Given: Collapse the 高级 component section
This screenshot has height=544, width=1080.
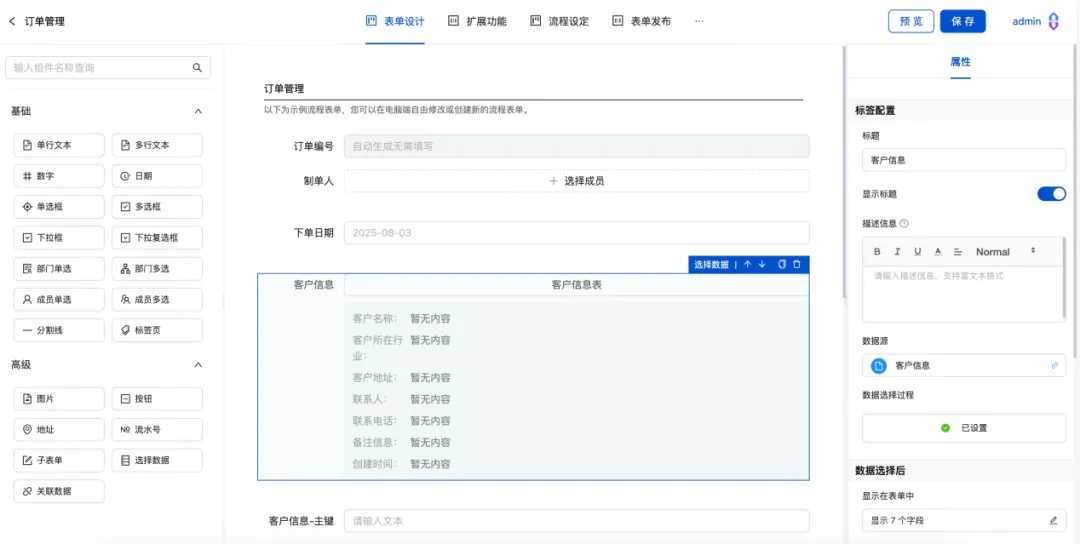Looking at the screenshot, I should (198, 364).
